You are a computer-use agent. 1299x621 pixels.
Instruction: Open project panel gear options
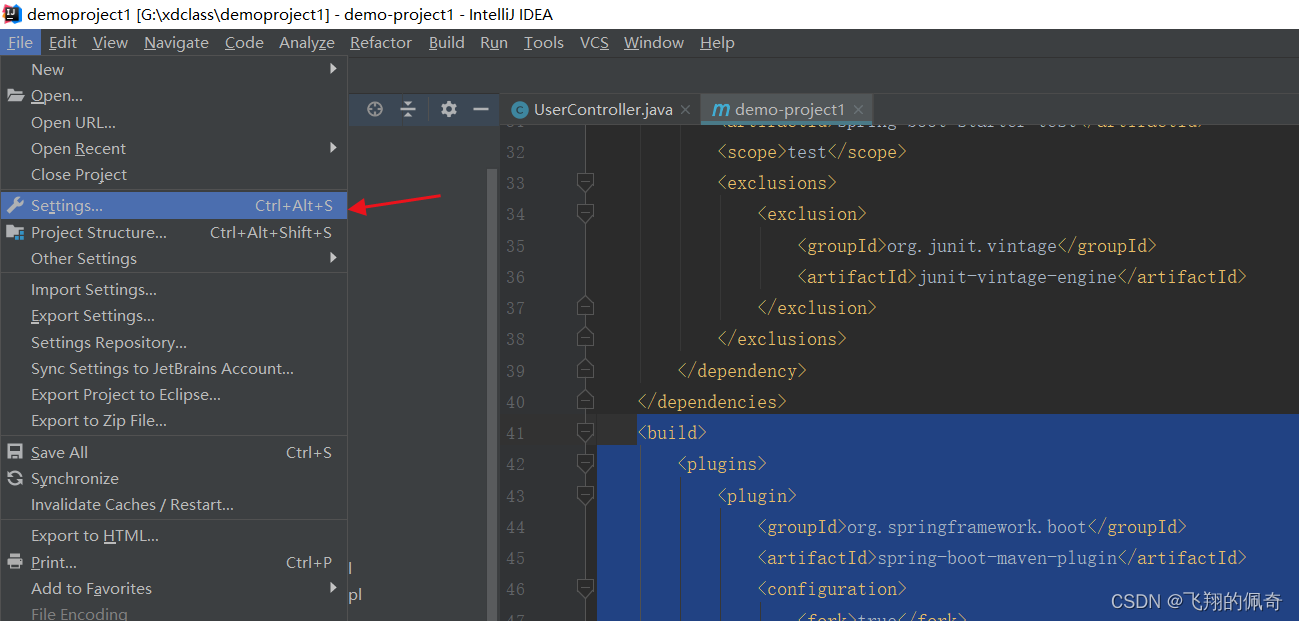(449, 109)
